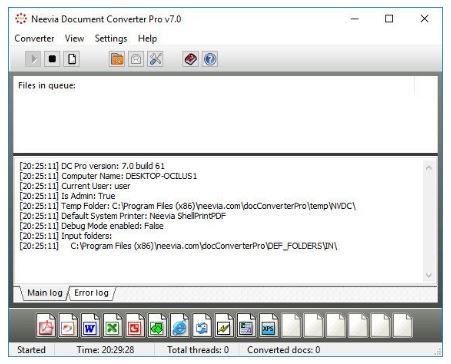Image resolution: width=451 pixels, height=364 pixels.
Task: Select the form-style icon left of XPS
Action: point(246,325)
